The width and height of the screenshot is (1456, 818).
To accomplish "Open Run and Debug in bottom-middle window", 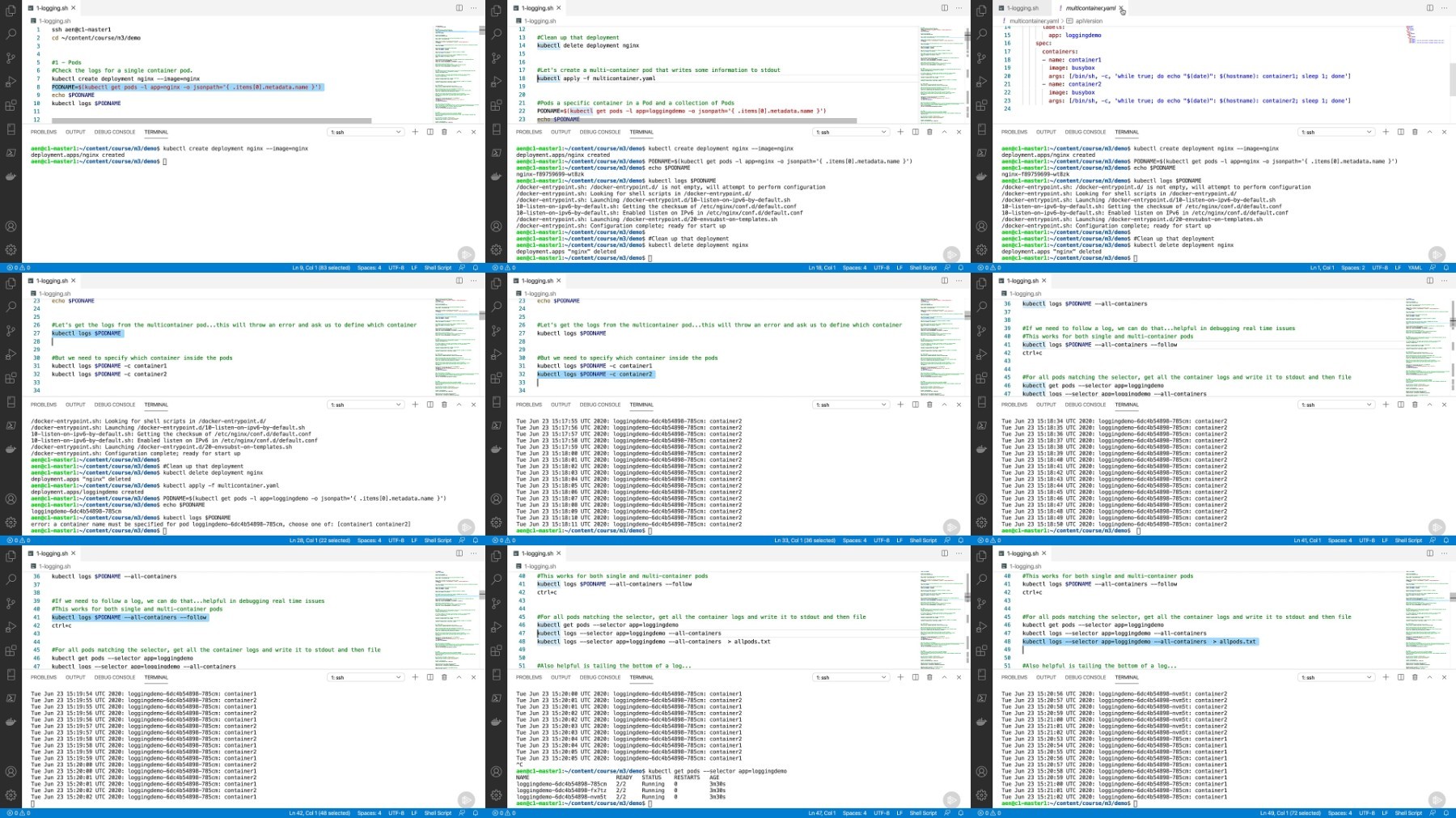I will 496,627.
